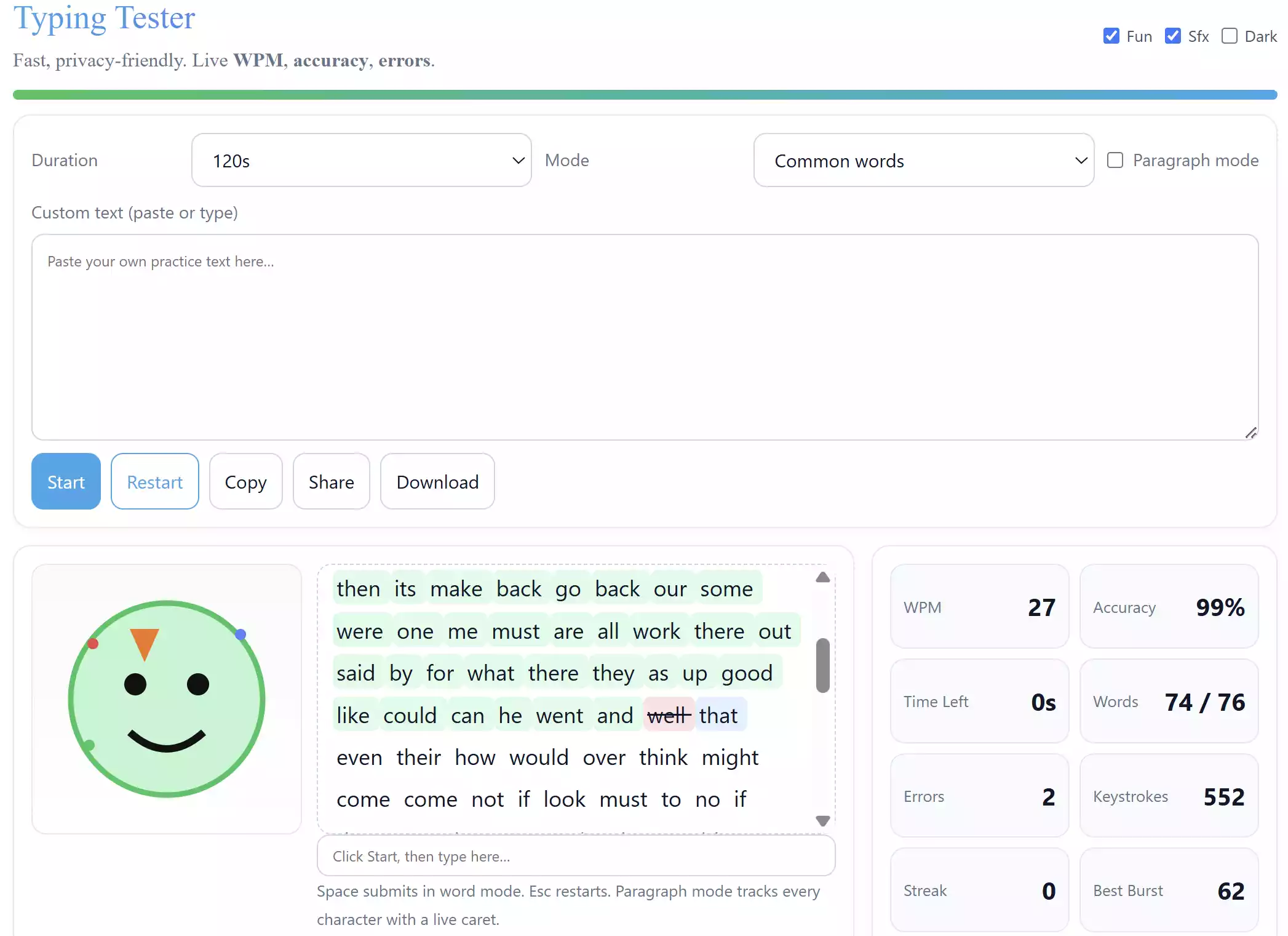Open the Duration dropdown
Viewport: 1288px width, 936px height.
[361, 160]
